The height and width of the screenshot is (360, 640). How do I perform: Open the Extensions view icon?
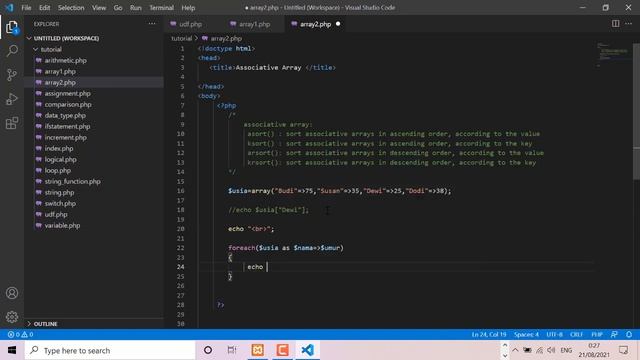point(12,123)
